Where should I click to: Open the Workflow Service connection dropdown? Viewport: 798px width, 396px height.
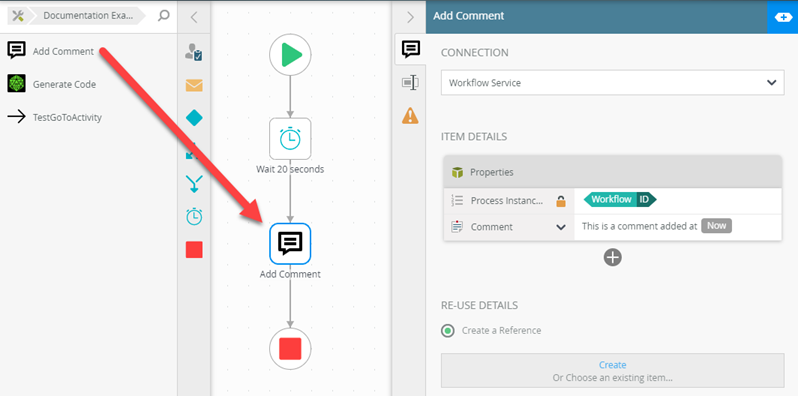pyautogui.click(x=612, y=82)
